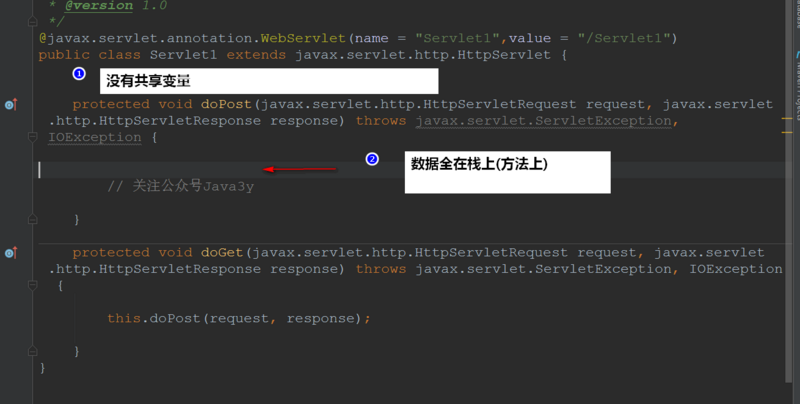The height and width of the screenshot is (404, 800).
Task: Click the WebServlet annotation name
Action: click(303, 38)
